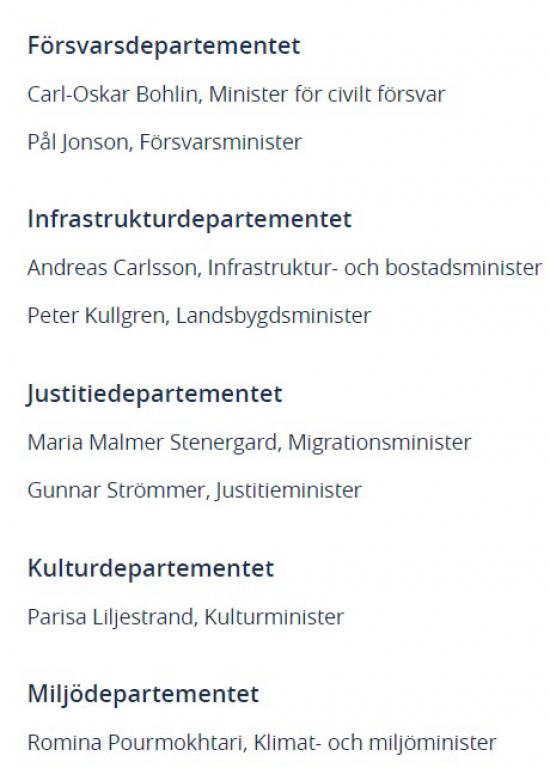Click Maria Malmer Stenergard, Migrationsminister
This screenshot has width=550, height=768.
(249, 442)
